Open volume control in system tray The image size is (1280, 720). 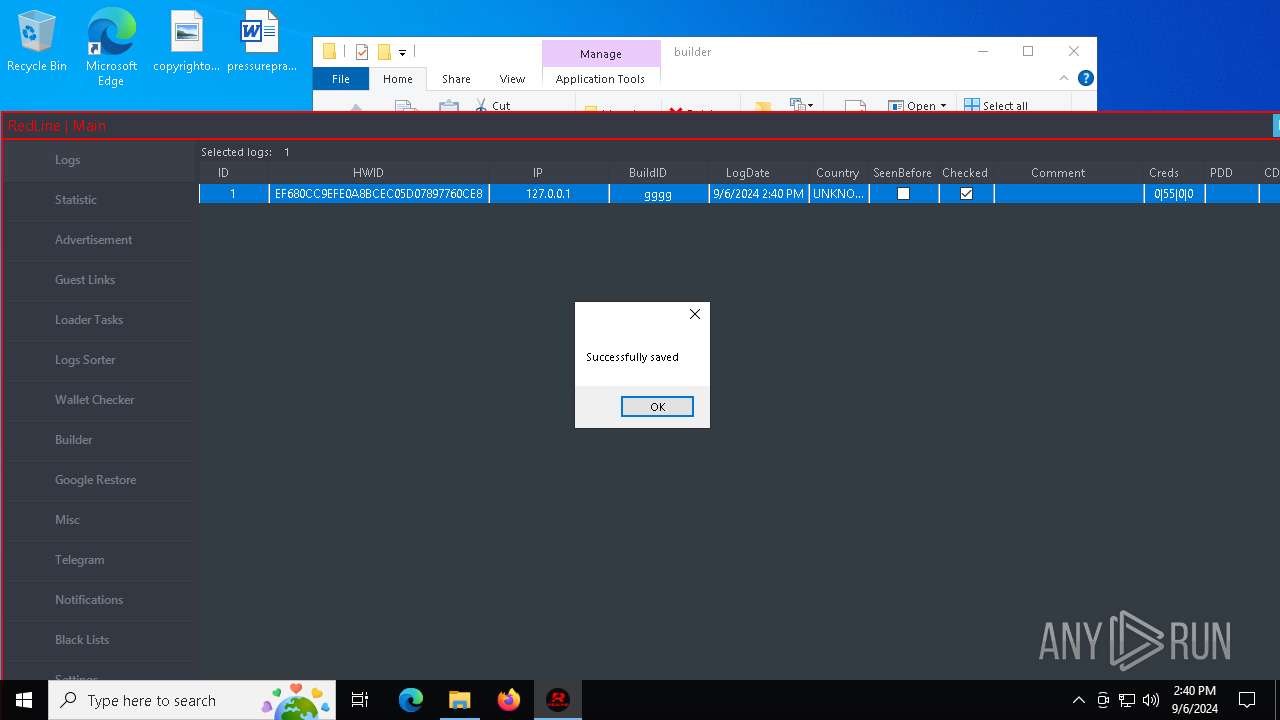(1151, 700)
